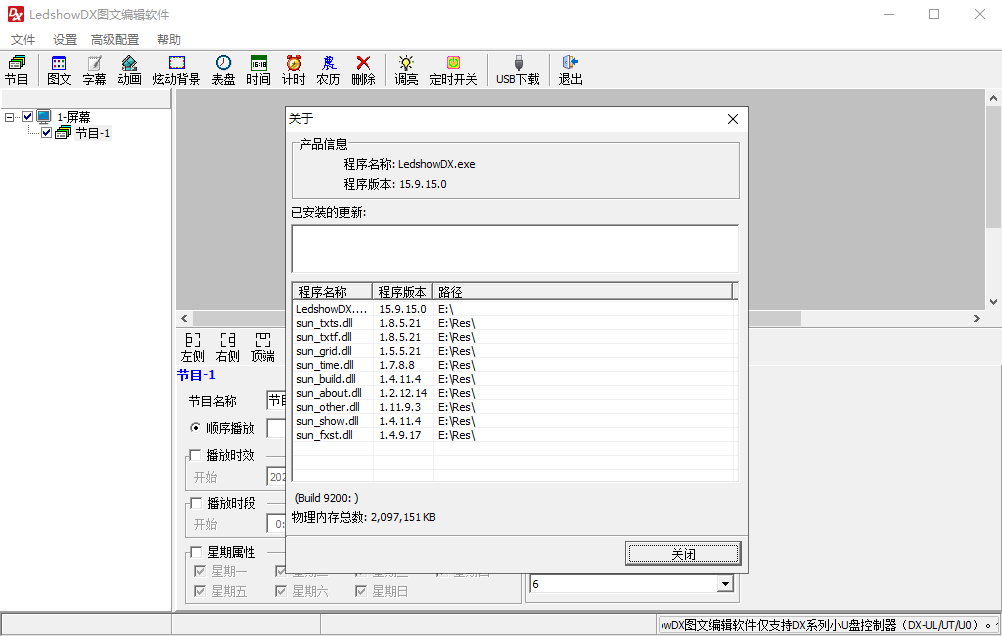Select the 图文 (Image-Text) tool
1002x636 pixels.
tap(59, 69)
